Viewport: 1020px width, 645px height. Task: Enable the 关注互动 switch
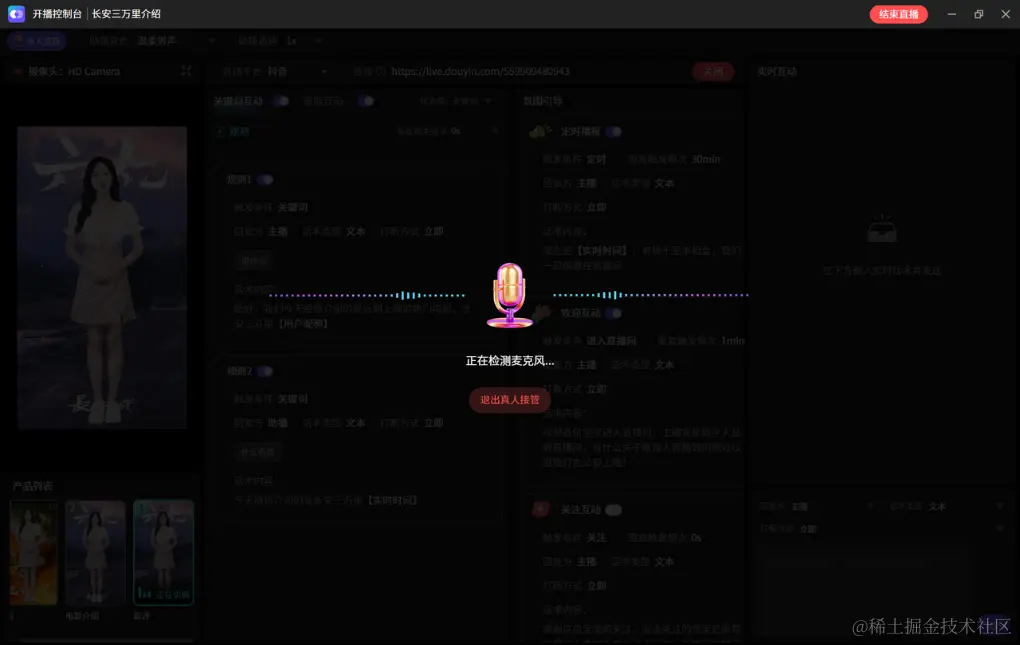pyautogui.click(x=613, y=510)
